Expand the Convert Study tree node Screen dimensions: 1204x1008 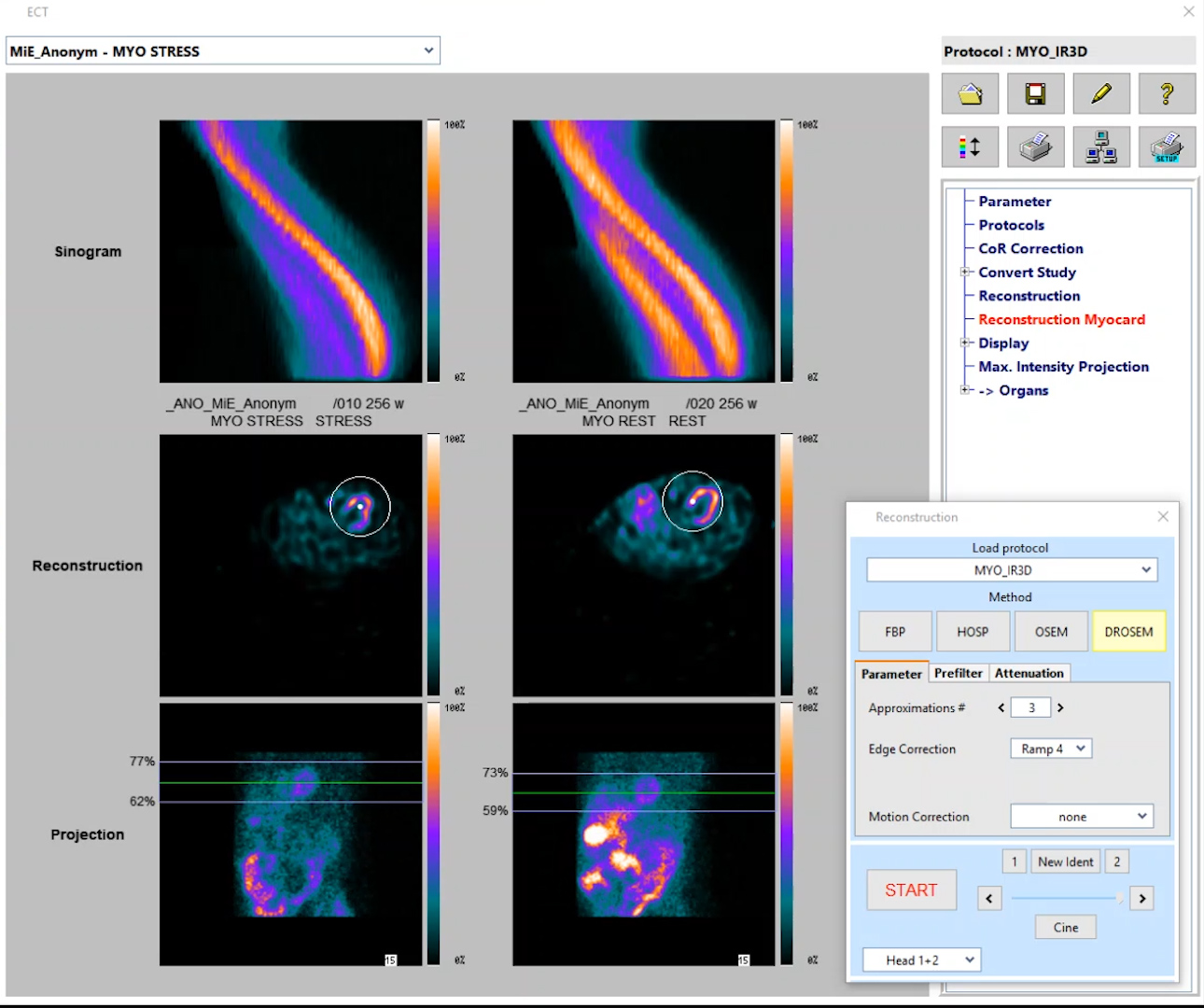[965, 273]
